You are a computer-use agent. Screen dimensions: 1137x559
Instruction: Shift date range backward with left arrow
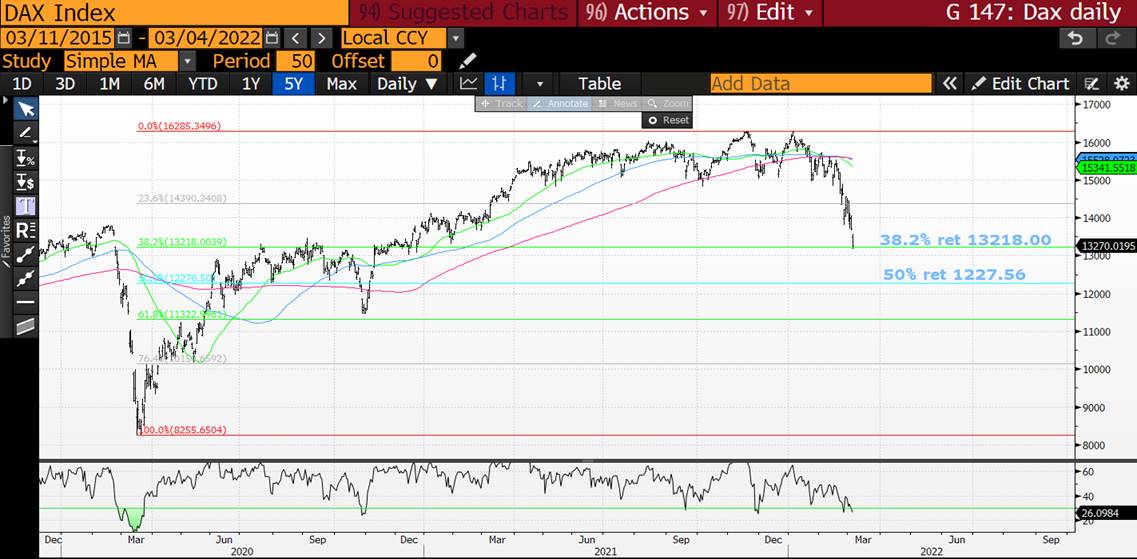tap(295, 38)
